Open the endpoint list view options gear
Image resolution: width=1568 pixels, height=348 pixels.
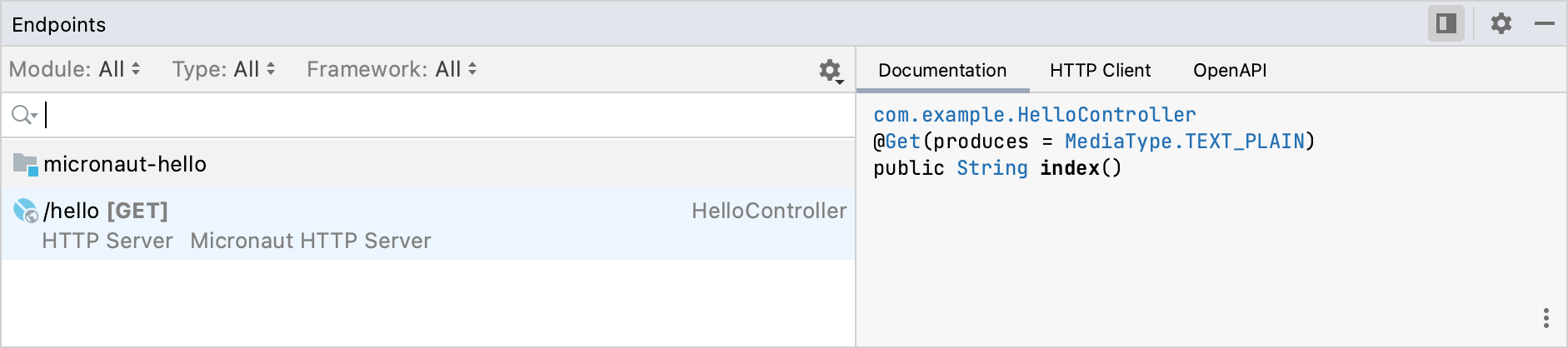(831, 71)
